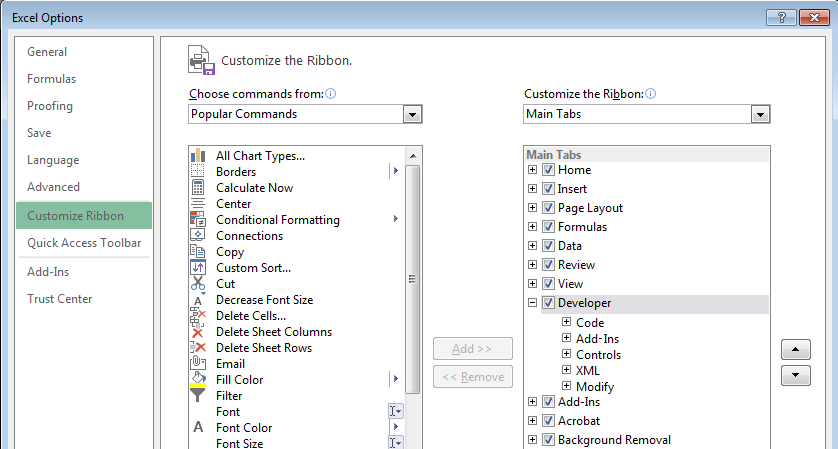Switch to the Trust Center category
The image size is (838, 449).
[x=60, y=299]
